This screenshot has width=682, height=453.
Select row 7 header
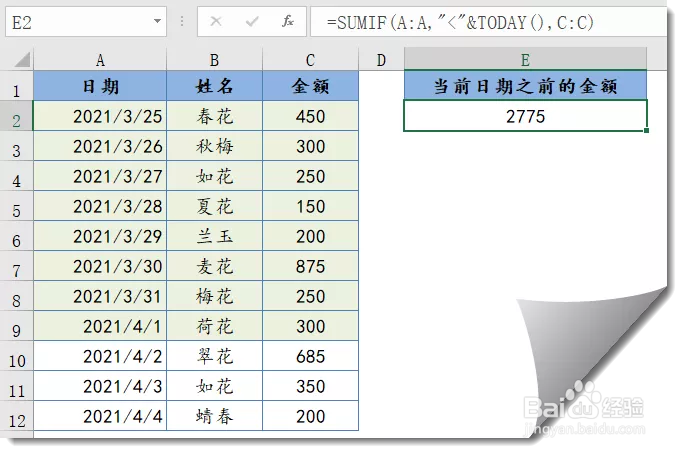click(x=17, y=266)
